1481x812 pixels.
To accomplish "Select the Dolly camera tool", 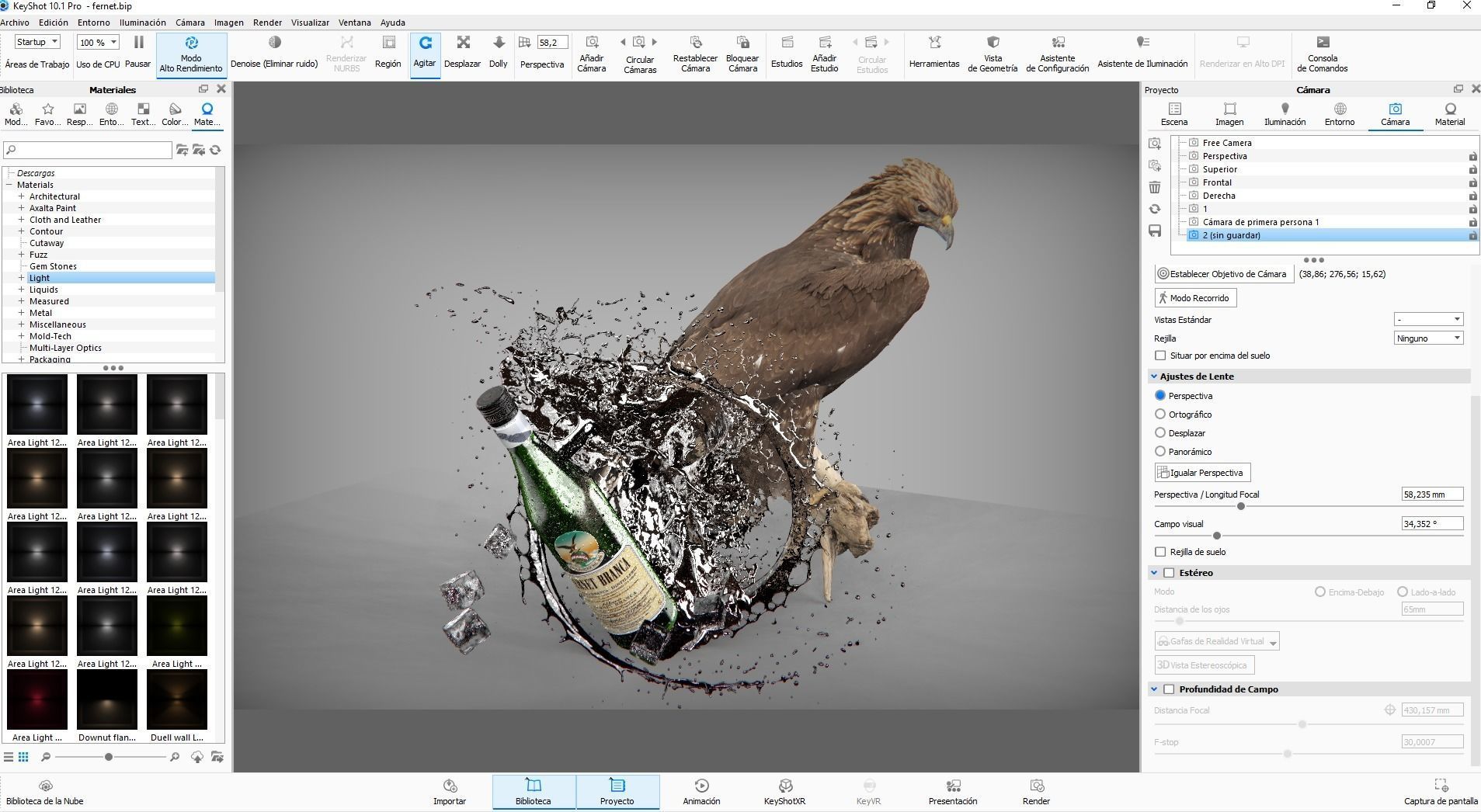I will pyautogui.click(x=499, y=51).
